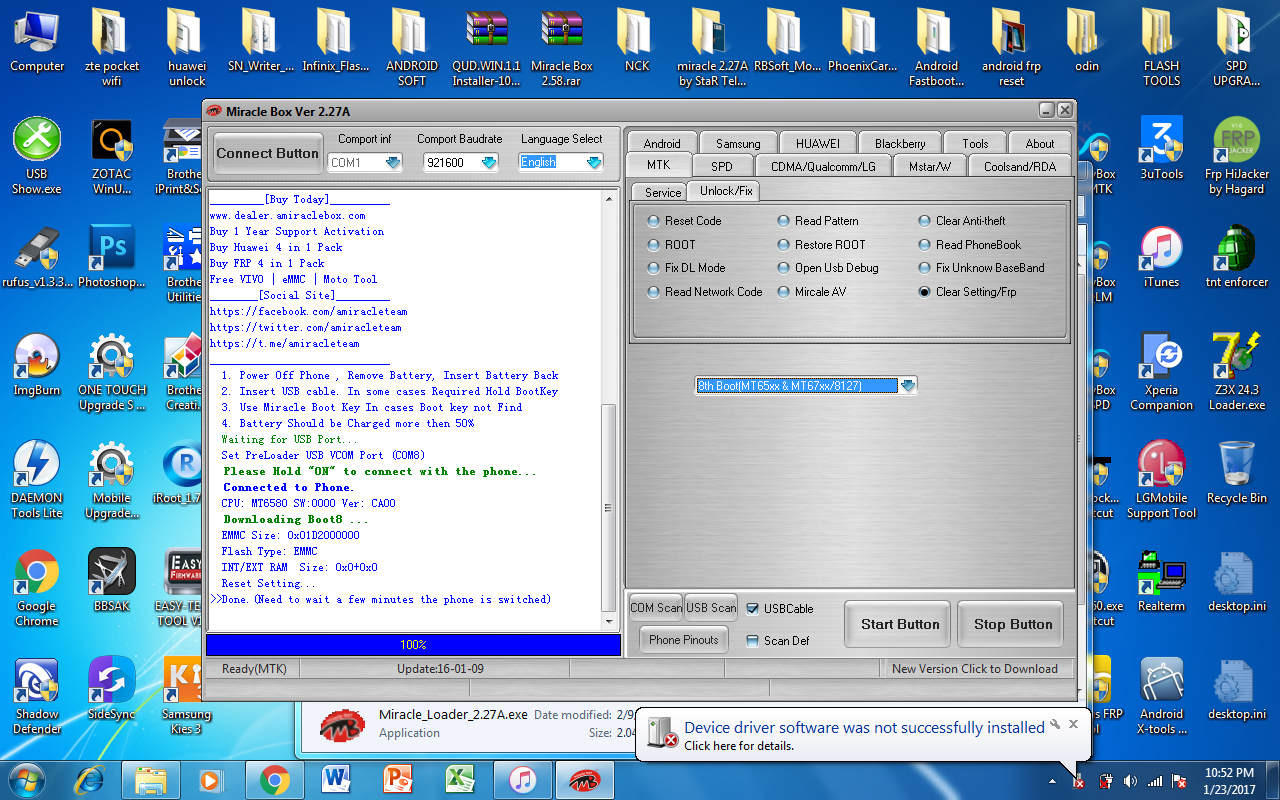Screen dimensions: 1280x800
Task: Open the NCK folder icon
Action: coord(637,41)
